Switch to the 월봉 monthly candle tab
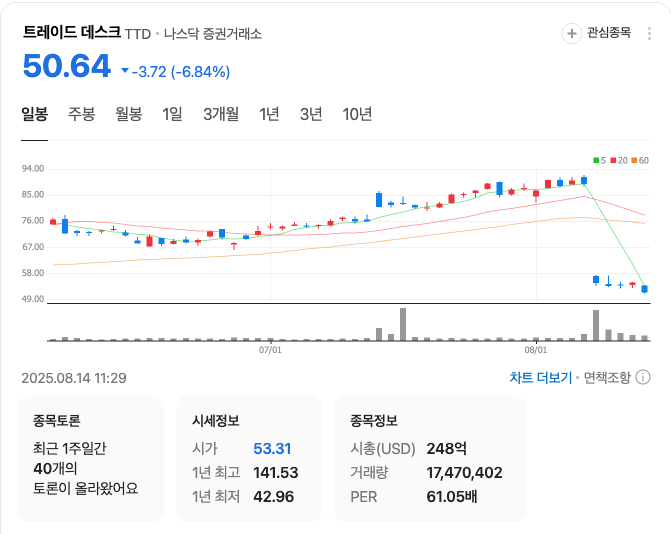Viewport: 671px width, 534px height. pos(128,114)
